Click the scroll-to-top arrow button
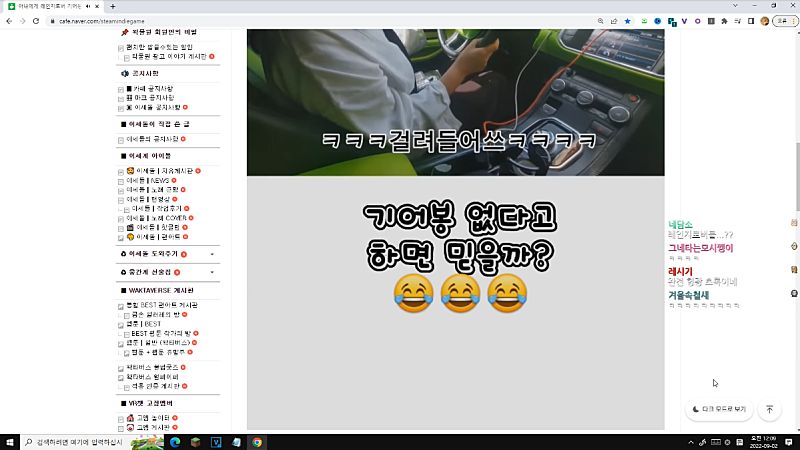The height and width of the screenshot is (450, 800). pos(769,409)
